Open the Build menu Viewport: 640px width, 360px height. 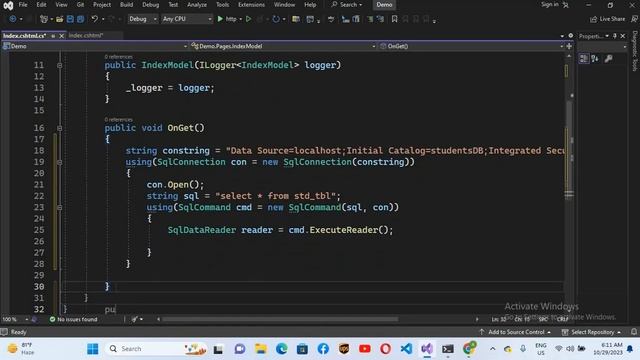coord(127,5)
